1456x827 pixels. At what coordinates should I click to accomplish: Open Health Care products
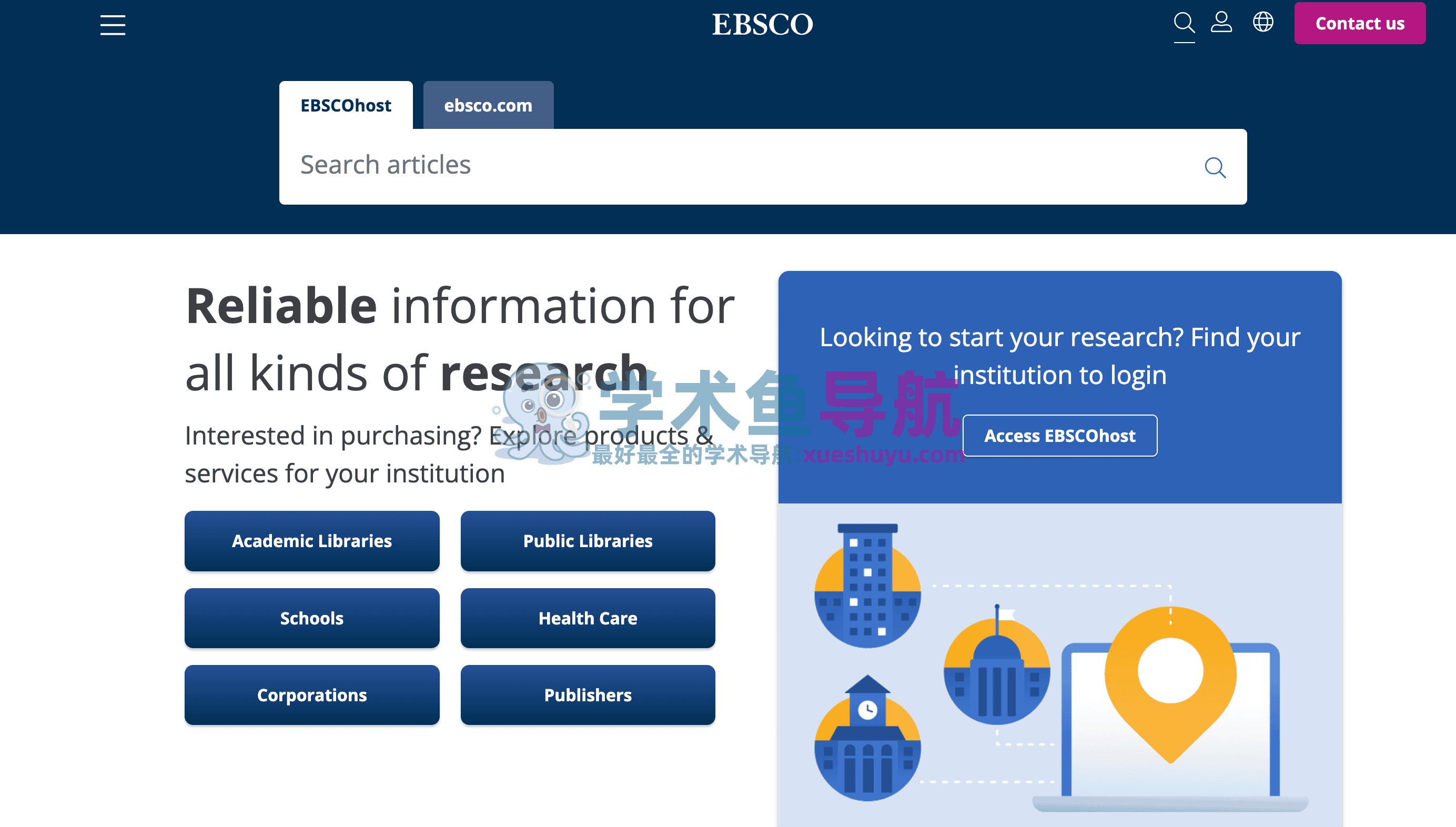click(587, 618)
